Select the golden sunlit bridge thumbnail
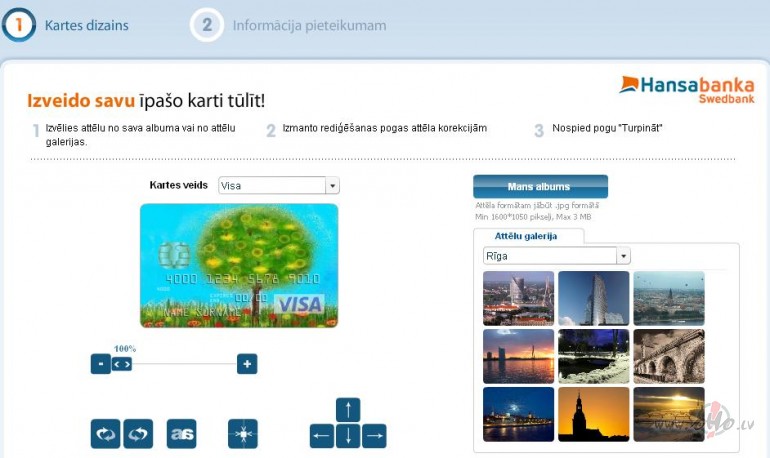The image size is (770, 458). (x=669, y=414)
